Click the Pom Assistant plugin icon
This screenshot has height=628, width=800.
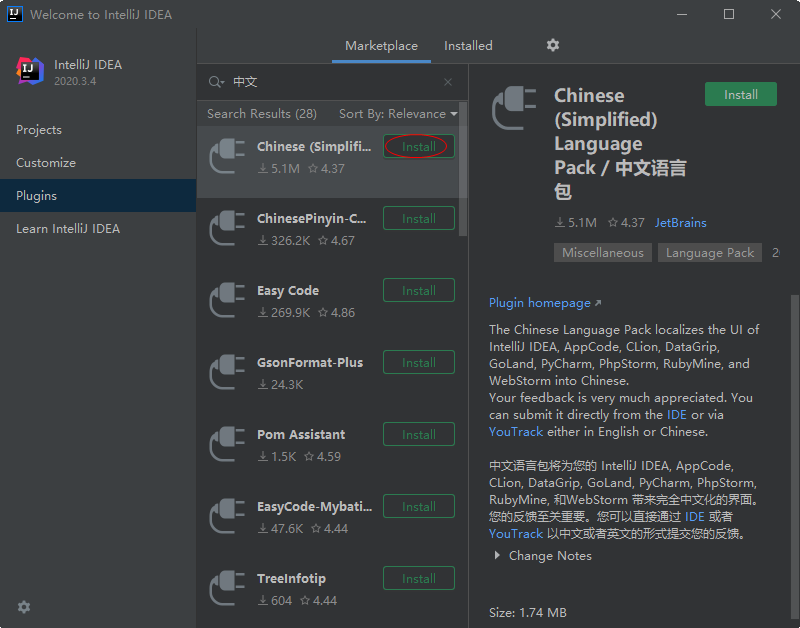pyautogui.click(x=228, y=444)
